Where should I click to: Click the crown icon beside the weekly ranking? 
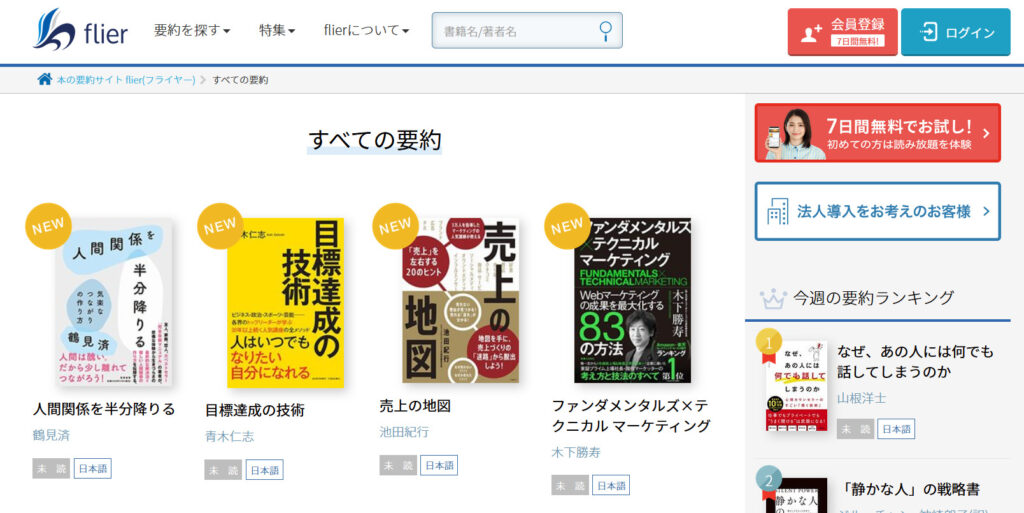click(773, 299)
